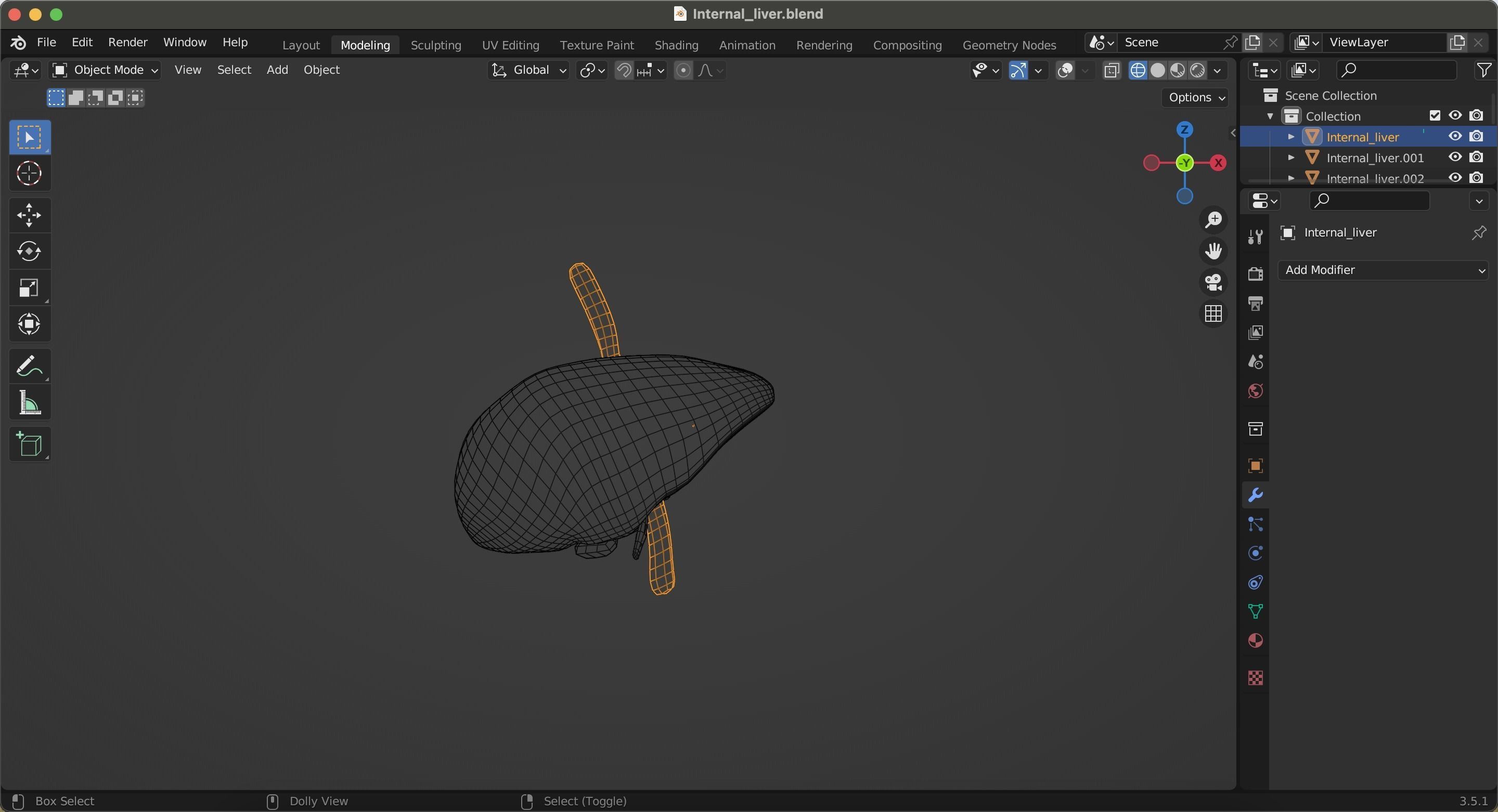Open the Tool properties tab
The width and height of the screenshot is (1498, 812).
point(1255,236)
